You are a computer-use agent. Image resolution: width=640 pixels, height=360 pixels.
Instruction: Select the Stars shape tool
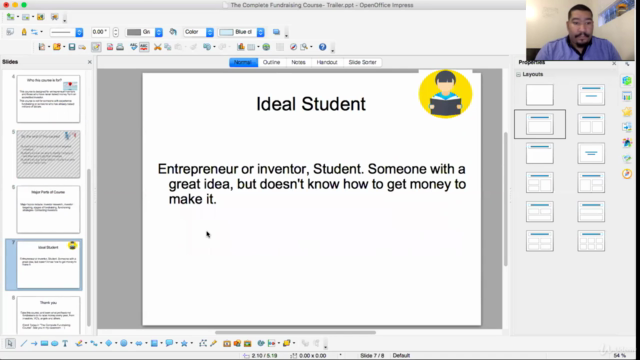coord(184,344)
